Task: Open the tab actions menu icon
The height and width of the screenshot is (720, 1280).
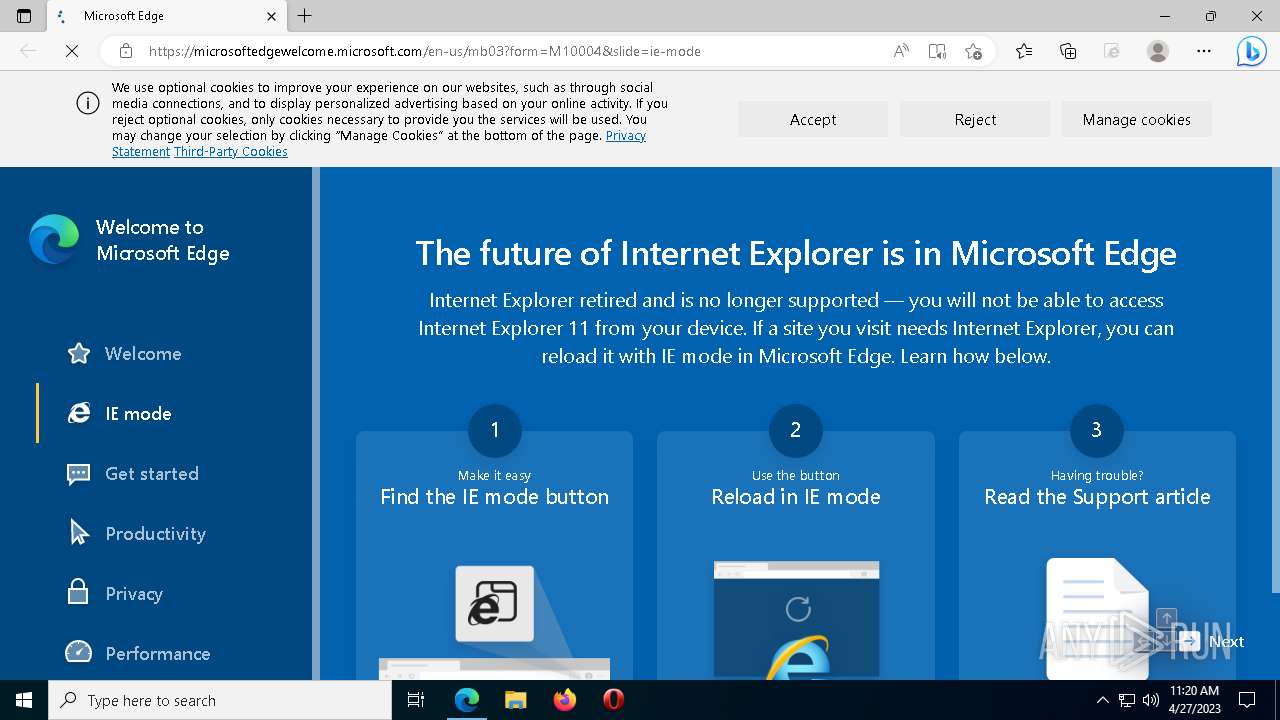Action: 24,16
